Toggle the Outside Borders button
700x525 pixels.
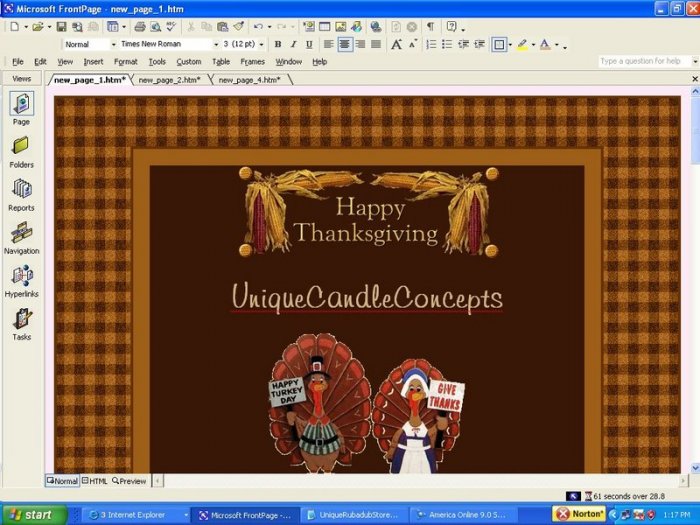coord(499,44)
